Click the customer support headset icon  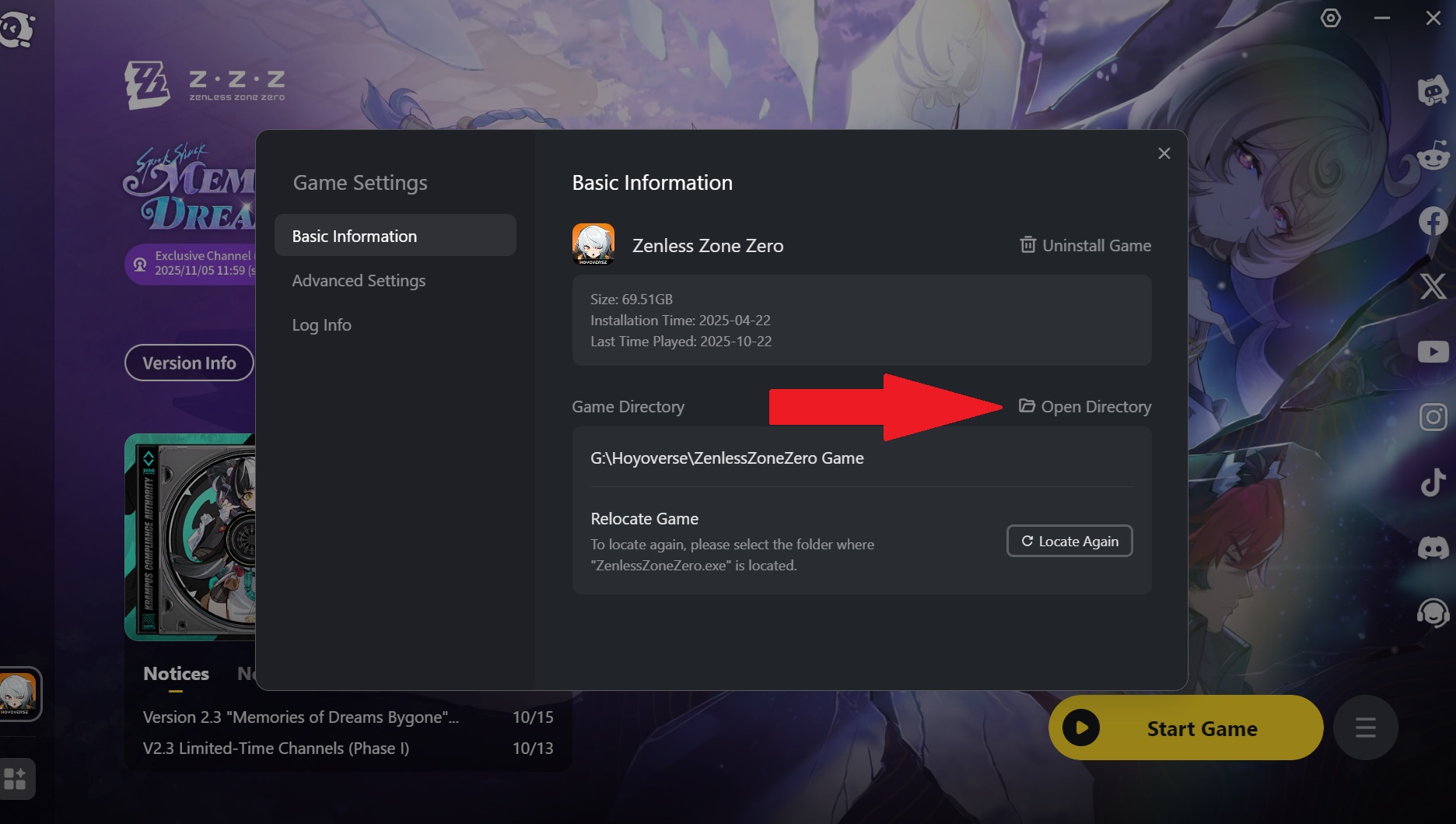pyautogui.click(x=1433, y=613)
